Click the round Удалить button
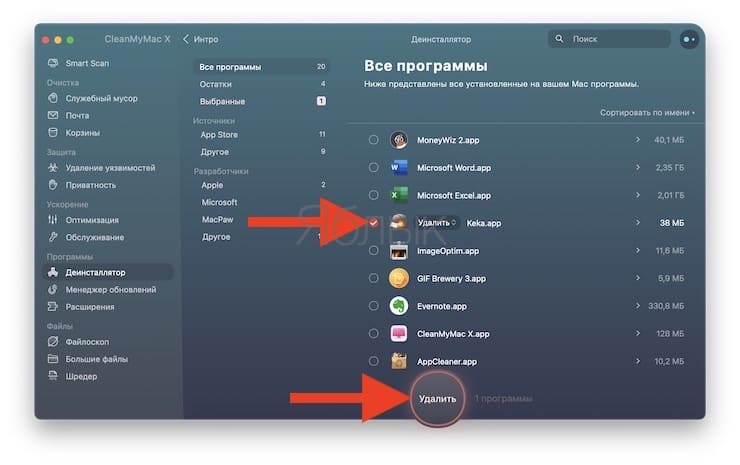 437,399
